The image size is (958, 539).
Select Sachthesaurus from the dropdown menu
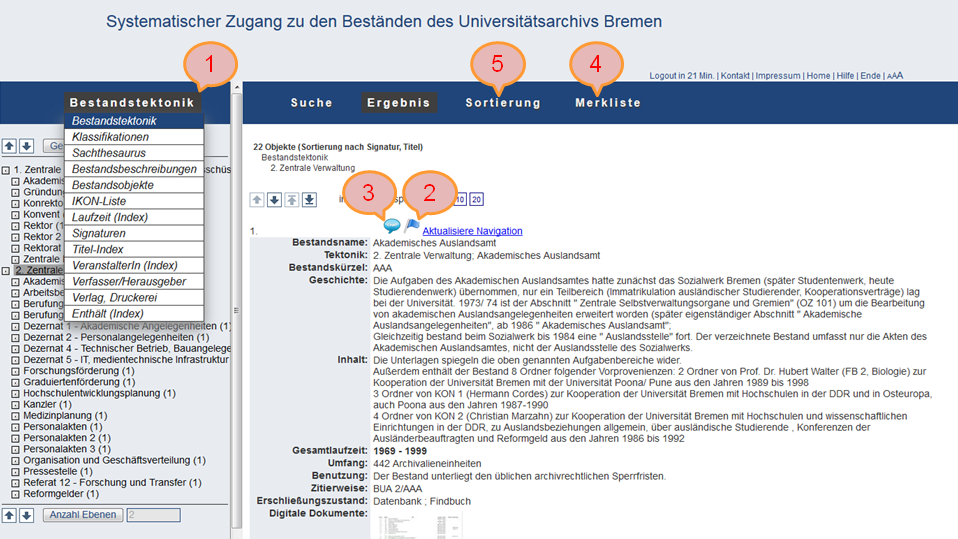(109, 153)
